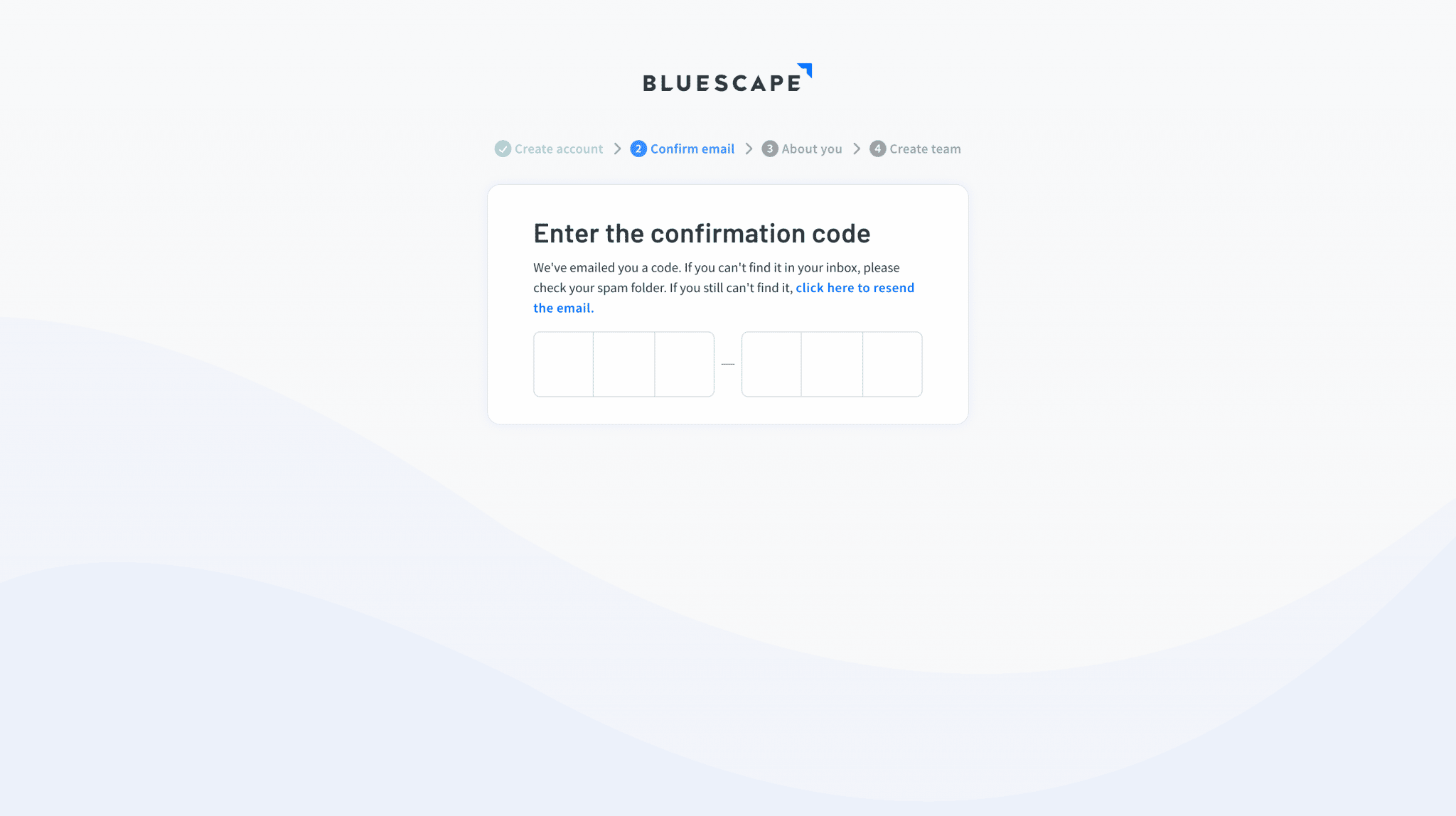Click the checkmark icon on Create account
This screenshot has width=1456, height=816.
tap(501, 149)
